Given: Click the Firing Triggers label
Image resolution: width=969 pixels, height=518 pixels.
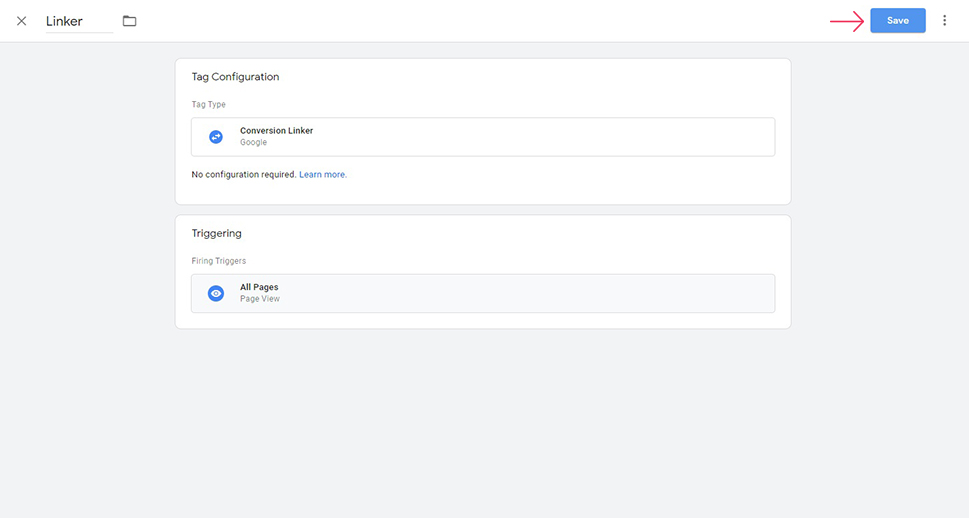Looking at the screenshot, I should click(x=218, y=261).
